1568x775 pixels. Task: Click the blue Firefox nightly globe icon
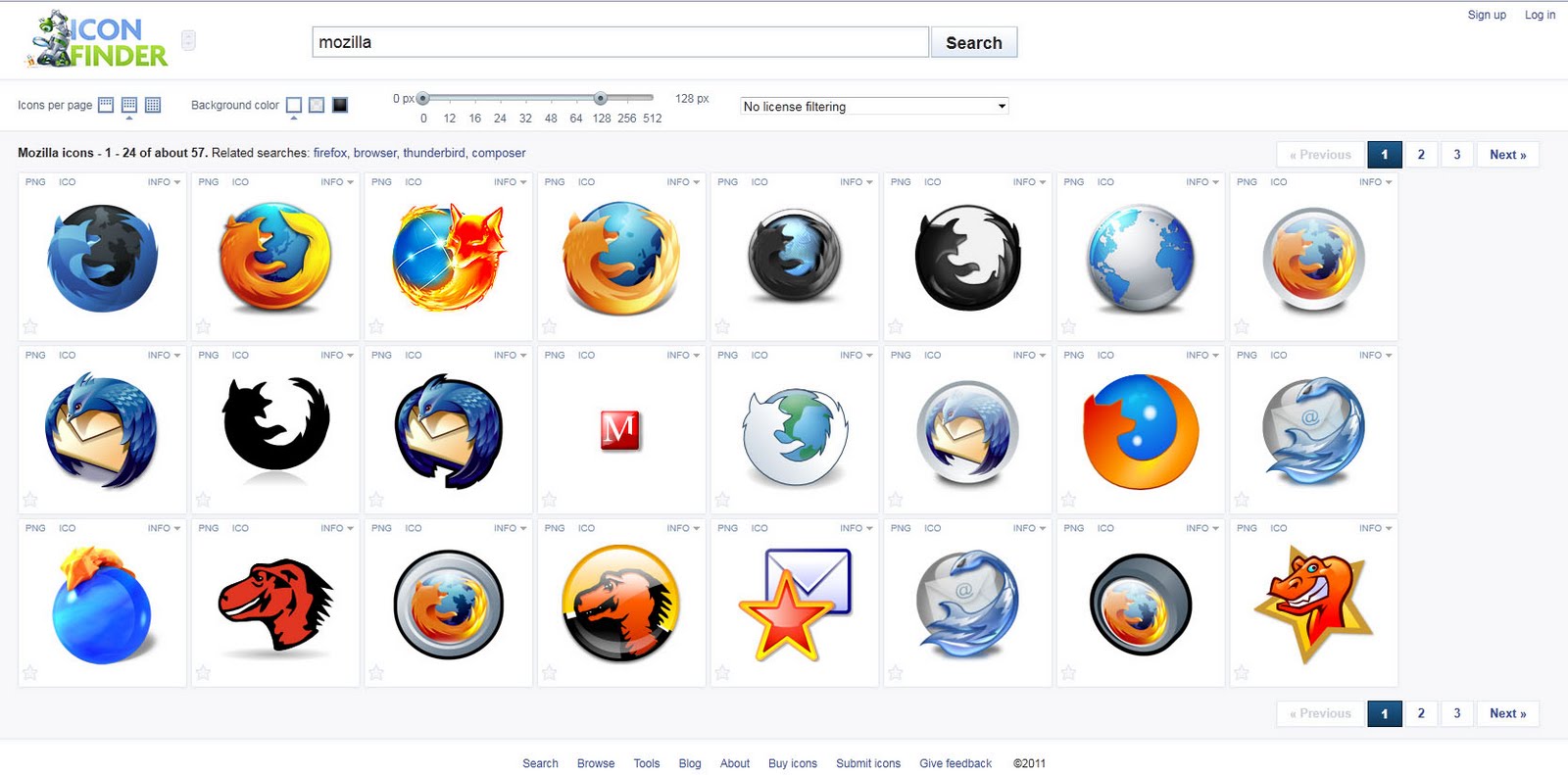[x=103, y=259]
